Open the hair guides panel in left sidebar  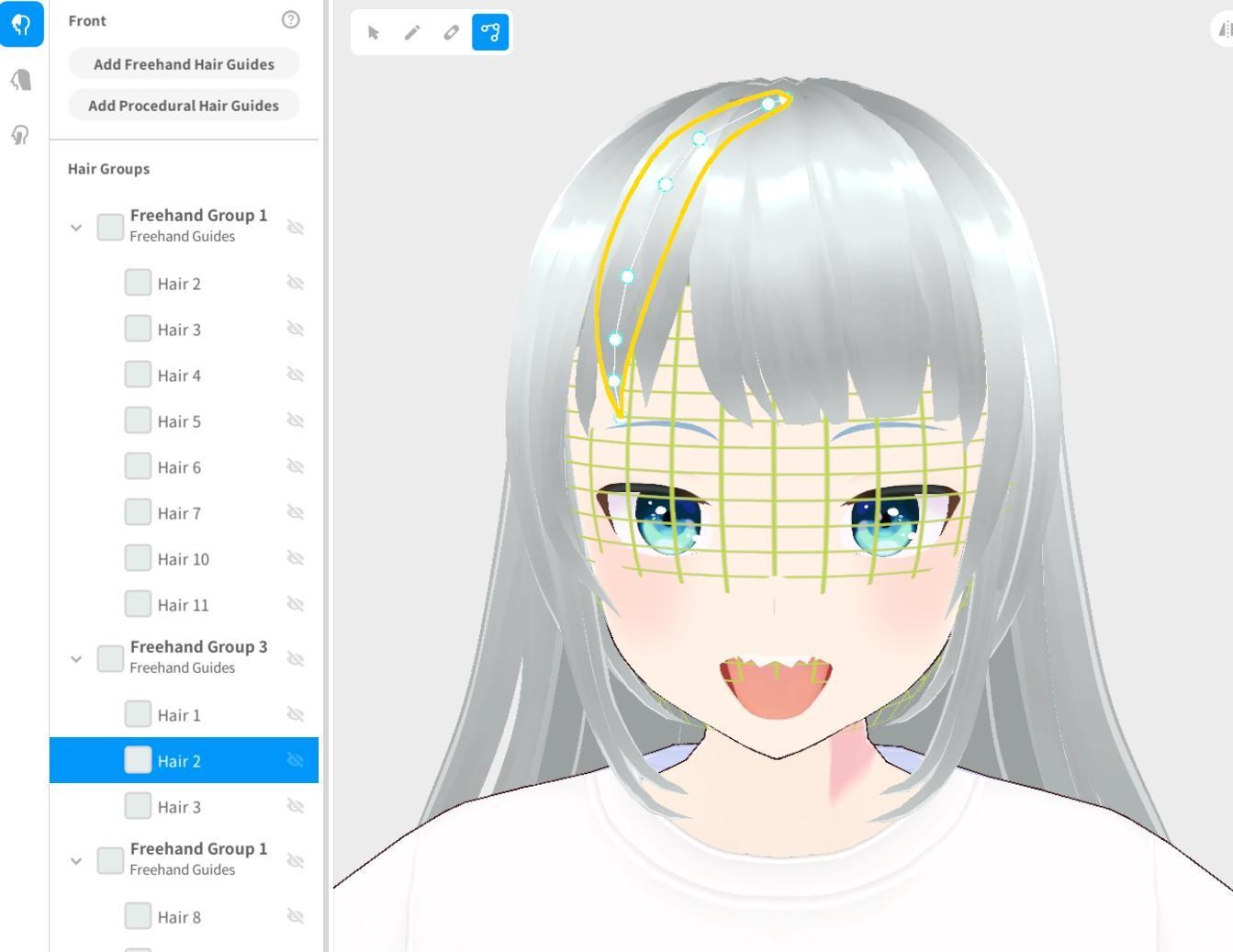22,25
